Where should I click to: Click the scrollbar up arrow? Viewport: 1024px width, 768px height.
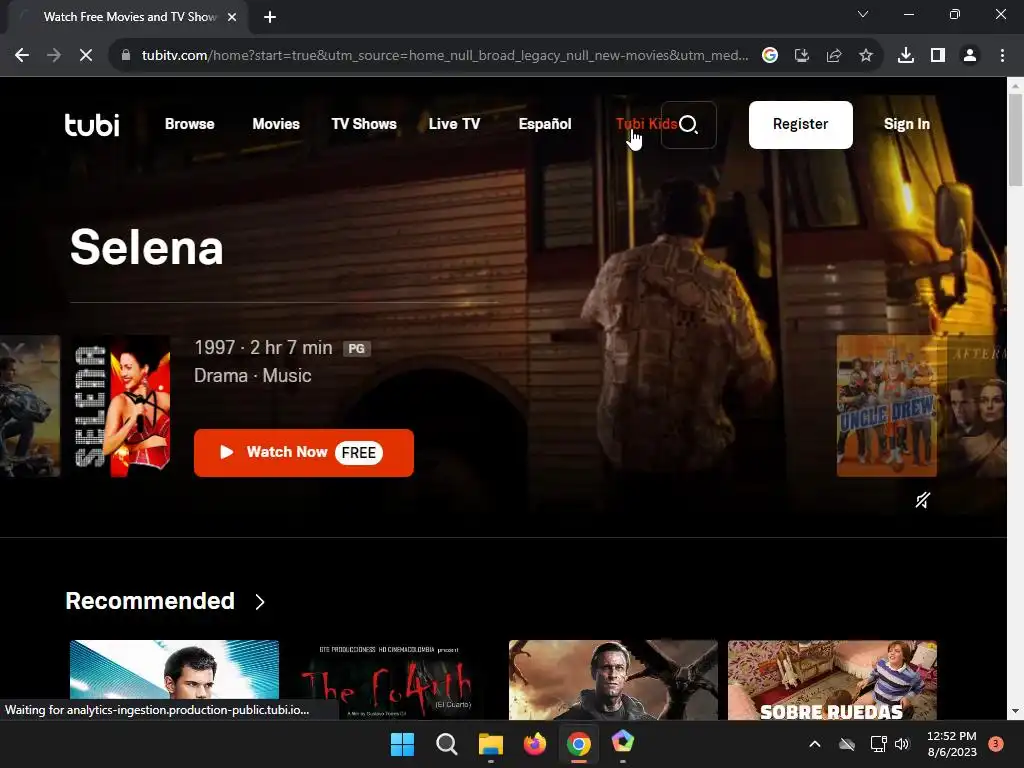[x=1016, y=85]
